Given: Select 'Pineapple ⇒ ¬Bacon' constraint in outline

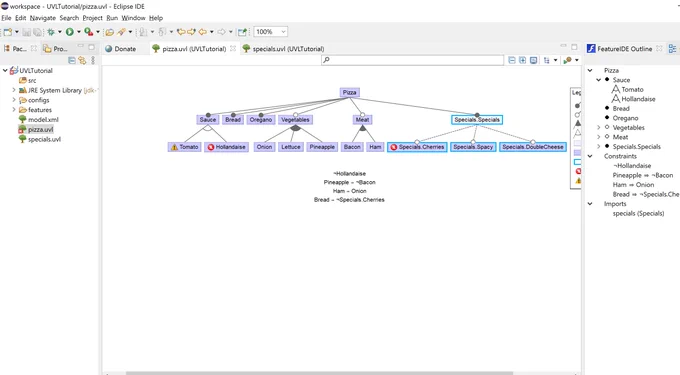Looking at the screenshot, I should tap(643, 175).
